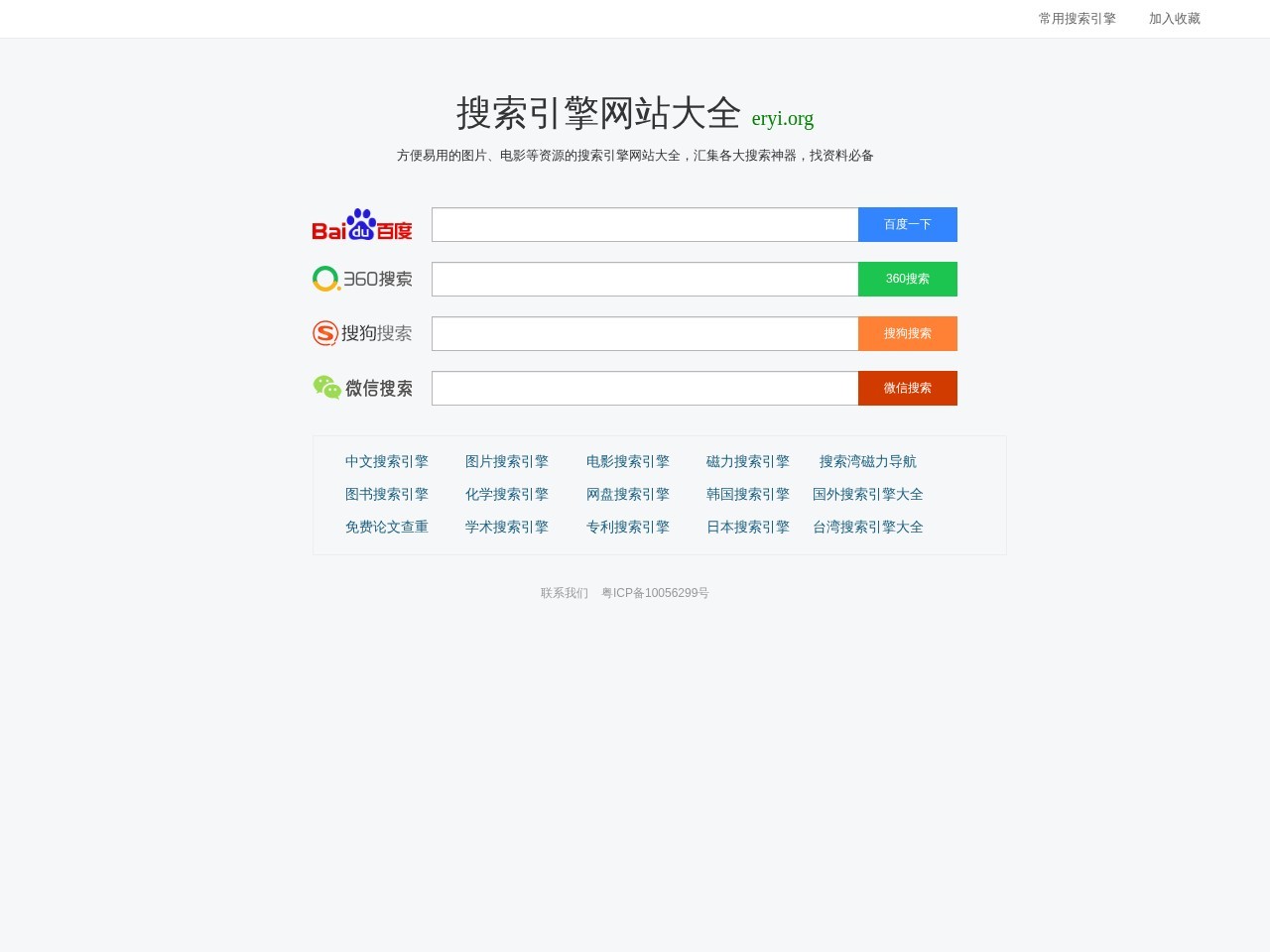
Task: Open 常用搜索引擎 in the top bar
Action: [x=1076, y=18]
